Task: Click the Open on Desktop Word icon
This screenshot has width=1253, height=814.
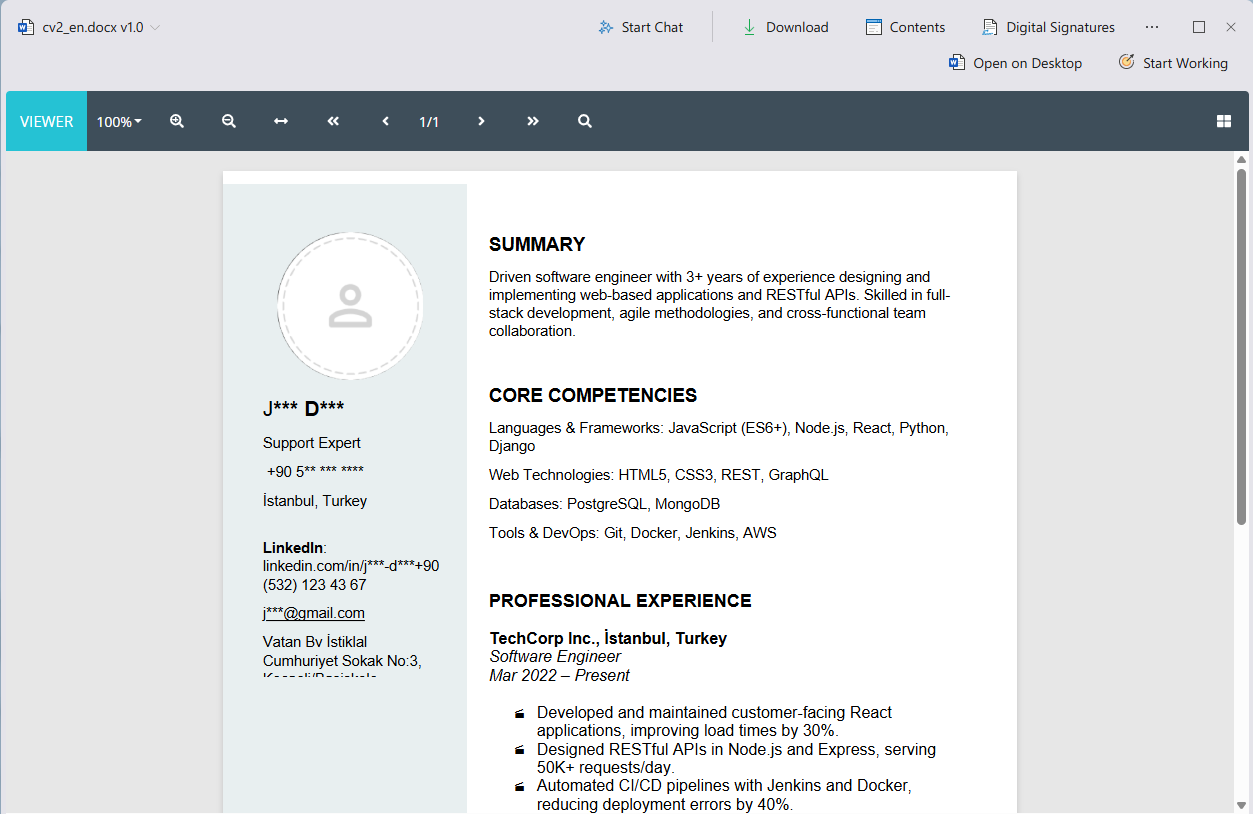Action: tap(957, 62)
